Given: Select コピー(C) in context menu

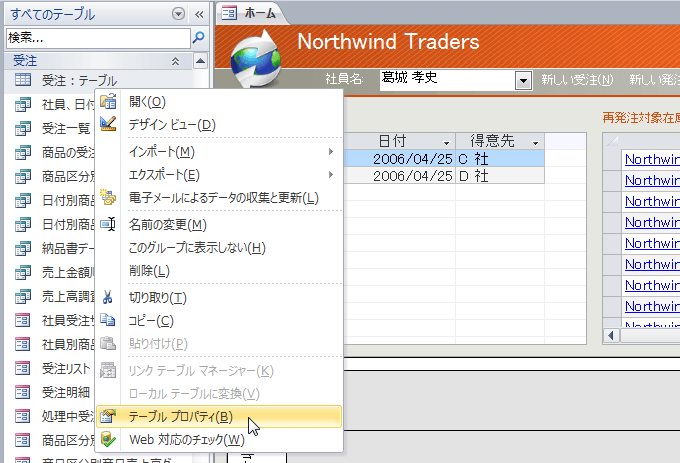Looking at the screenshot, I should (219, 320).
